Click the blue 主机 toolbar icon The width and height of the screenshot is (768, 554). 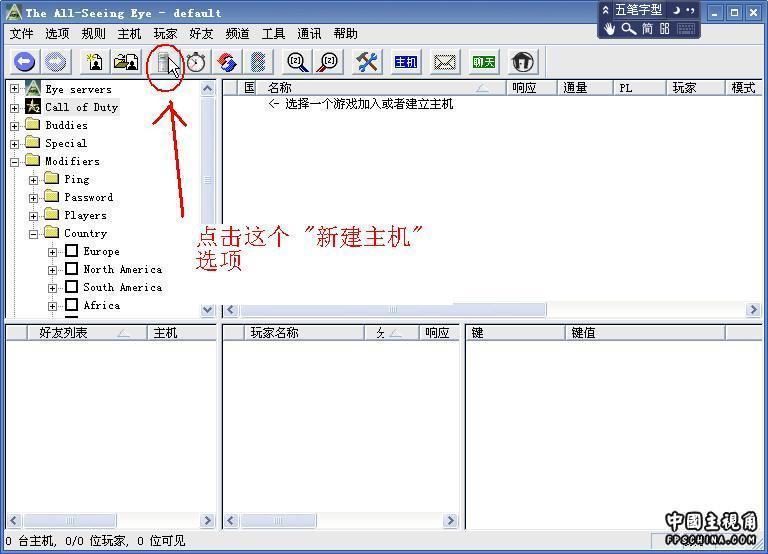406,62
